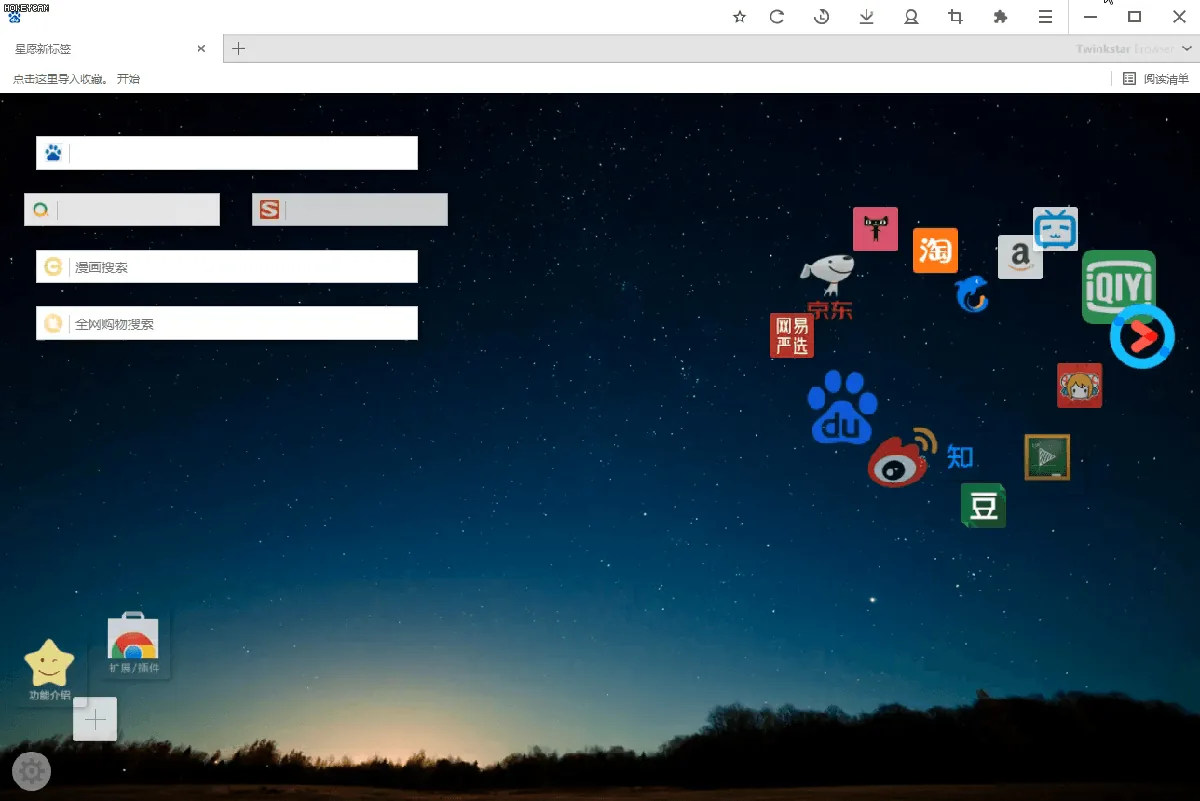Screen dimensions: 1200x801
Task: Focus the Baidu paw search box
Action: [x=227, y=153]
